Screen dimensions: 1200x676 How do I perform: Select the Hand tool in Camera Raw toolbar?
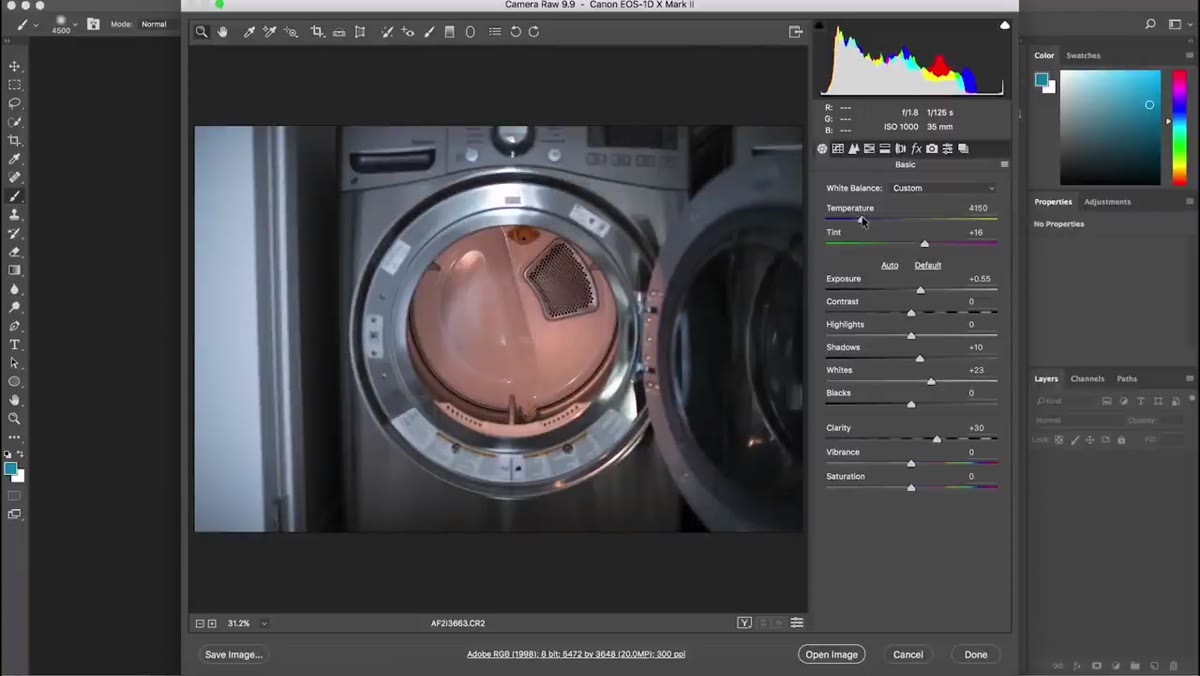click(x=222, y=32)
